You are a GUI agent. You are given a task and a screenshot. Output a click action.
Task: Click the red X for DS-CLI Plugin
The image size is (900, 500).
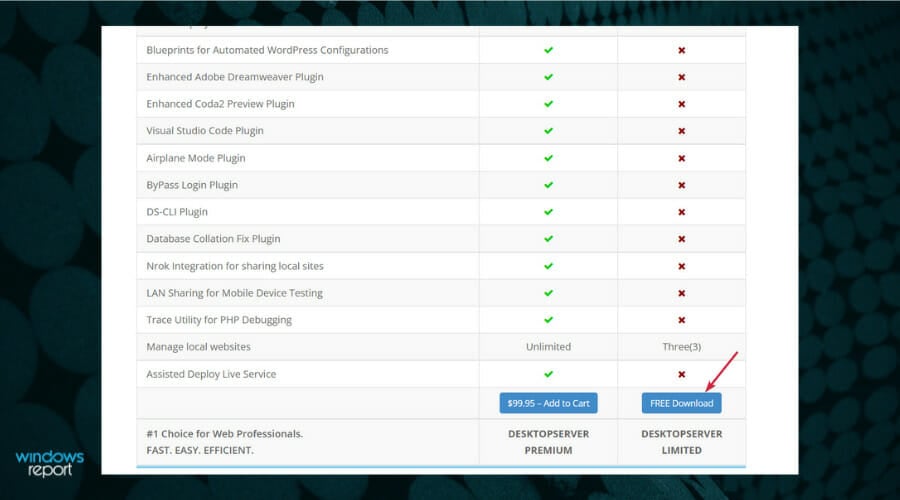click(681, 212)
